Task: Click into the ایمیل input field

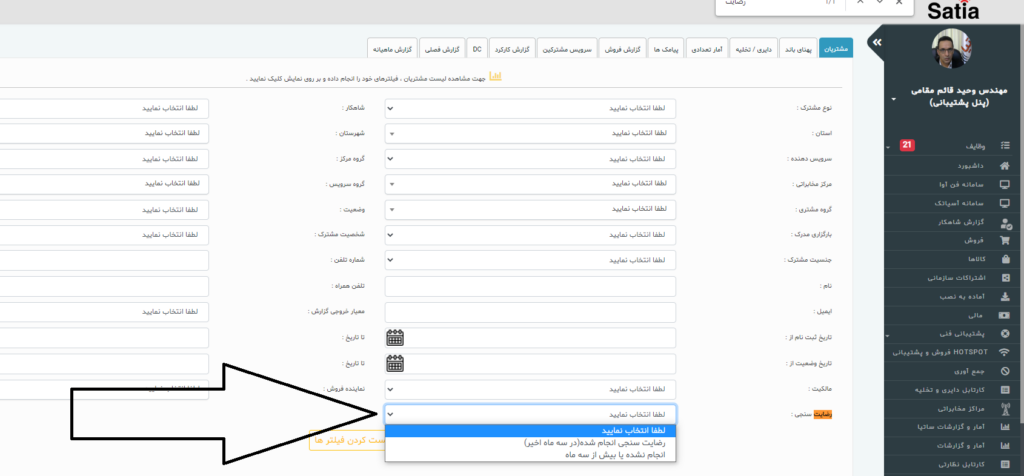Action: [x=530, y=312]
